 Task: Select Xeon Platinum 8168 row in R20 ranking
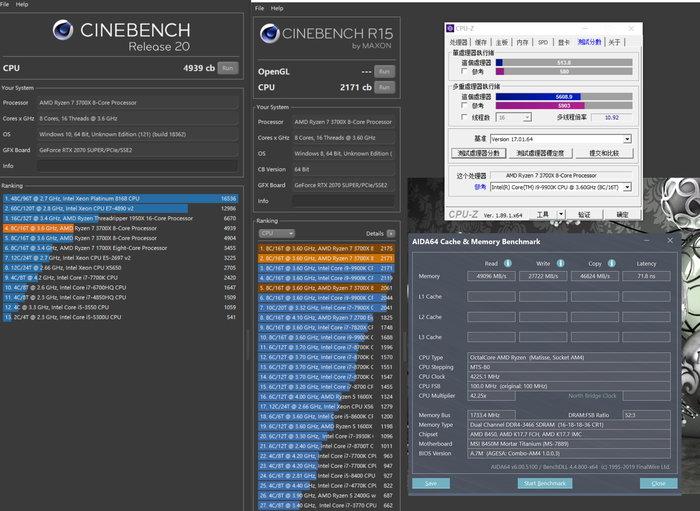point(120,199)
